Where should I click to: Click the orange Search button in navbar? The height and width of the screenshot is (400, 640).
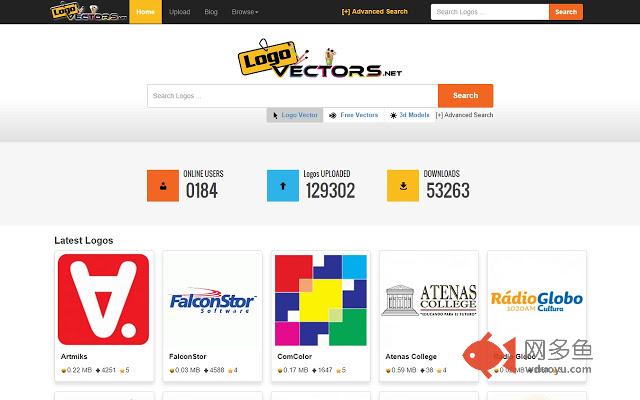pyautogui.click(x=566, y=12)
